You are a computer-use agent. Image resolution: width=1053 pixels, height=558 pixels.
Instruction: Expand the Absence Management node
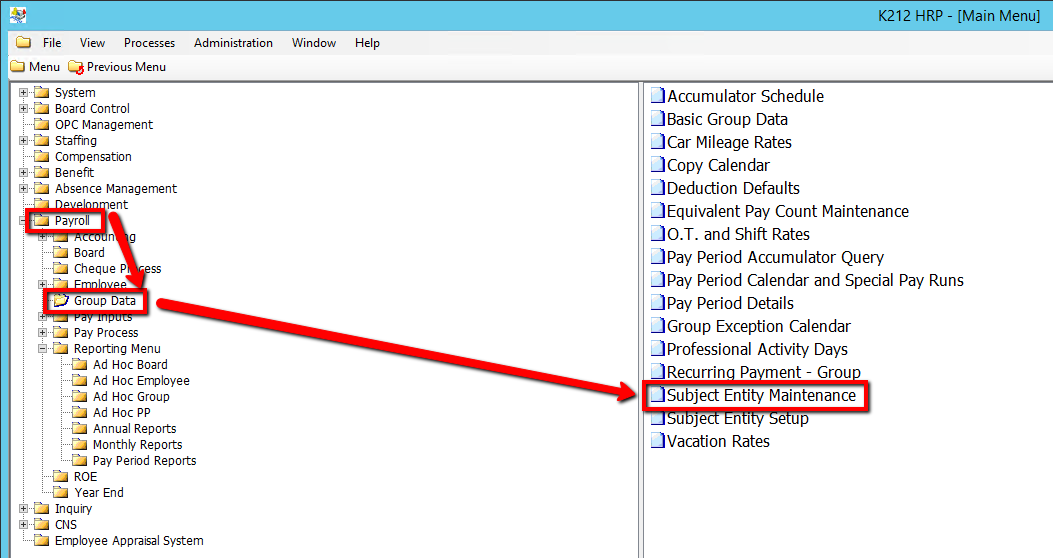coord(24,189)
